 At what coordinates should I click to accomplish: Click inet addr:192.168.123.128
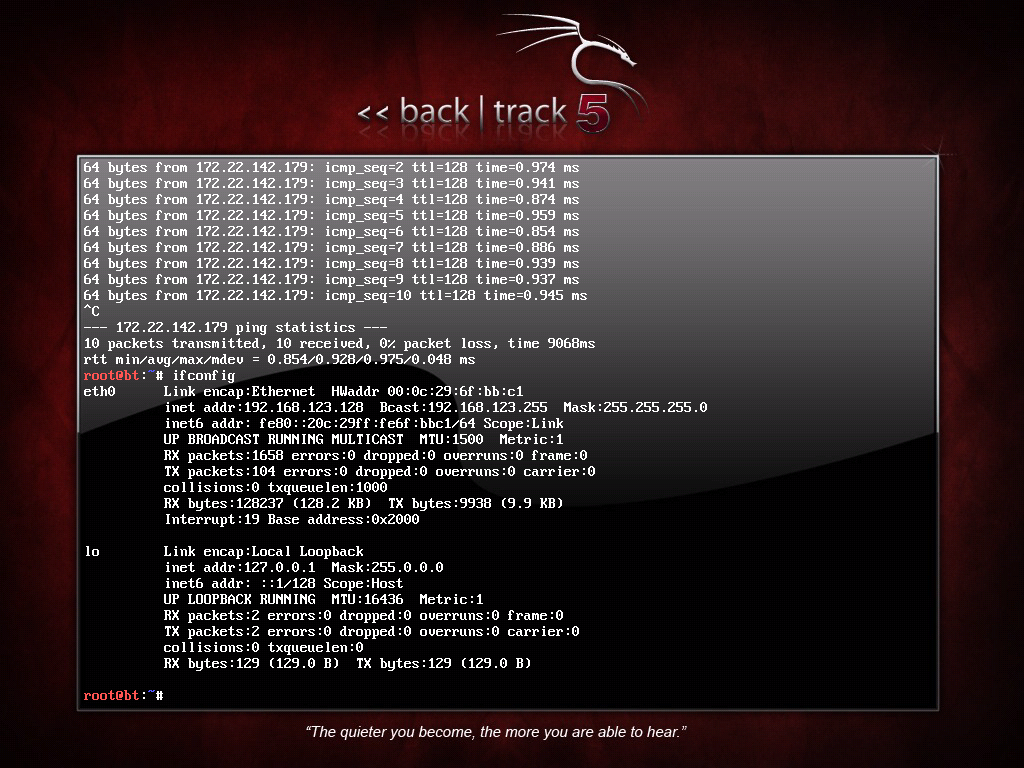264,408
